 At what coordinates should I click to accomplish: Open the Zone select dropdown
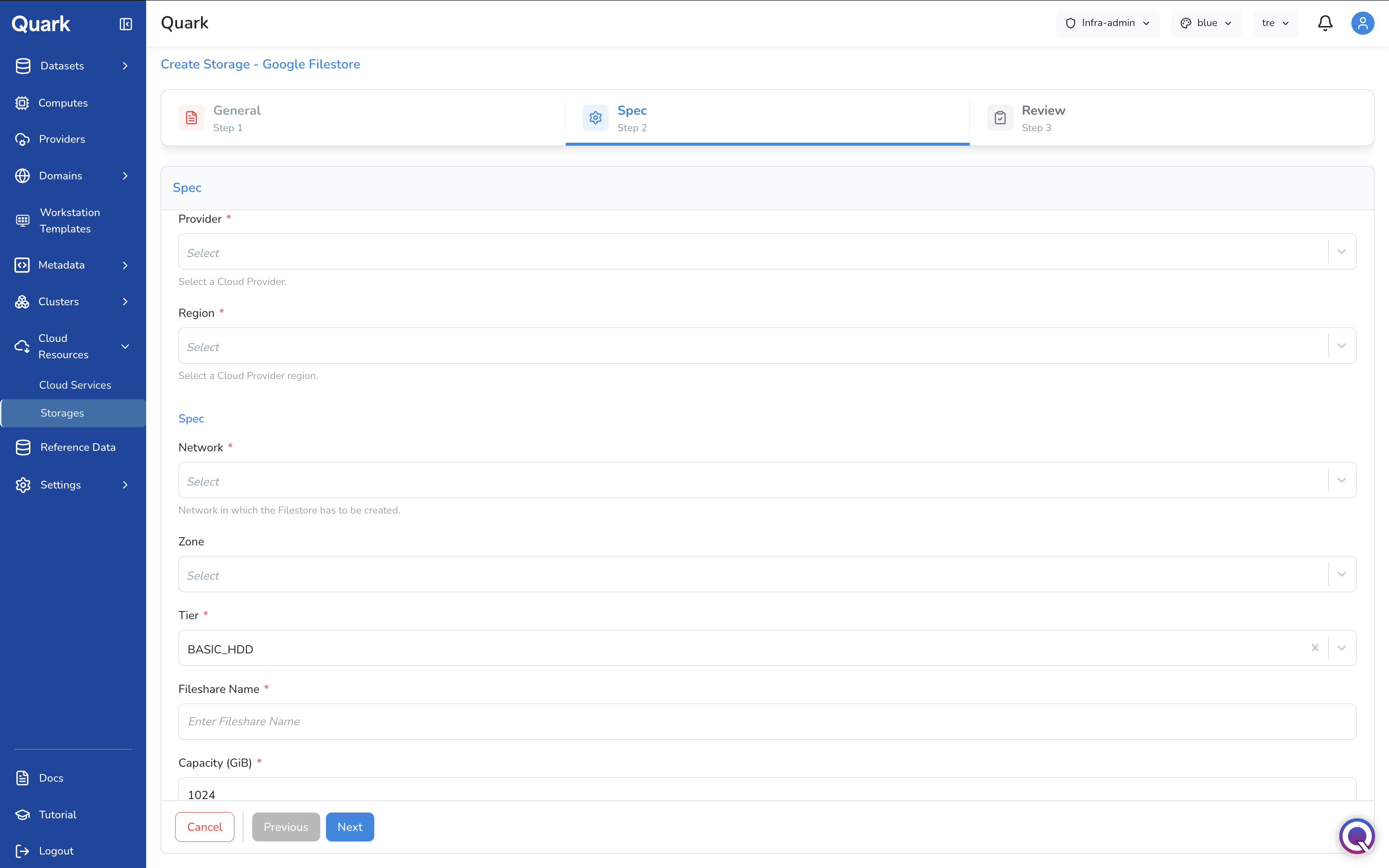coord(767,574)
